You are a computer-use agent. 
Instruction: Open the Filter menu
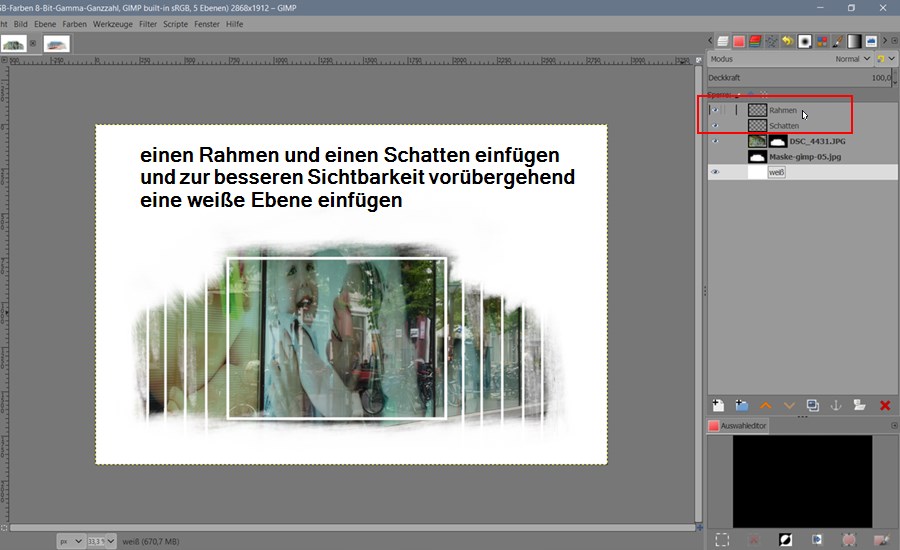pyautogui.click(x=147, y=23)
